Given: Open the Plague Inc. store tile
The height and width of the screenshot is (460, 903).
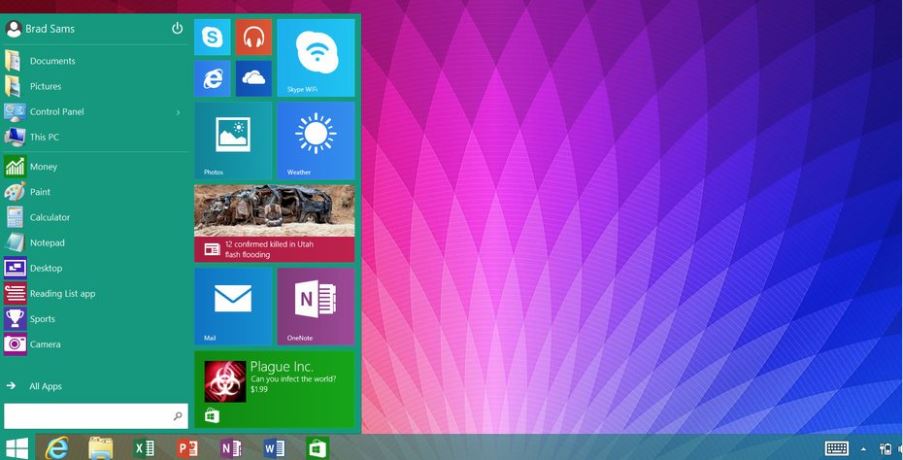Looking at the screenshot, I should click(x=274, y=389).
